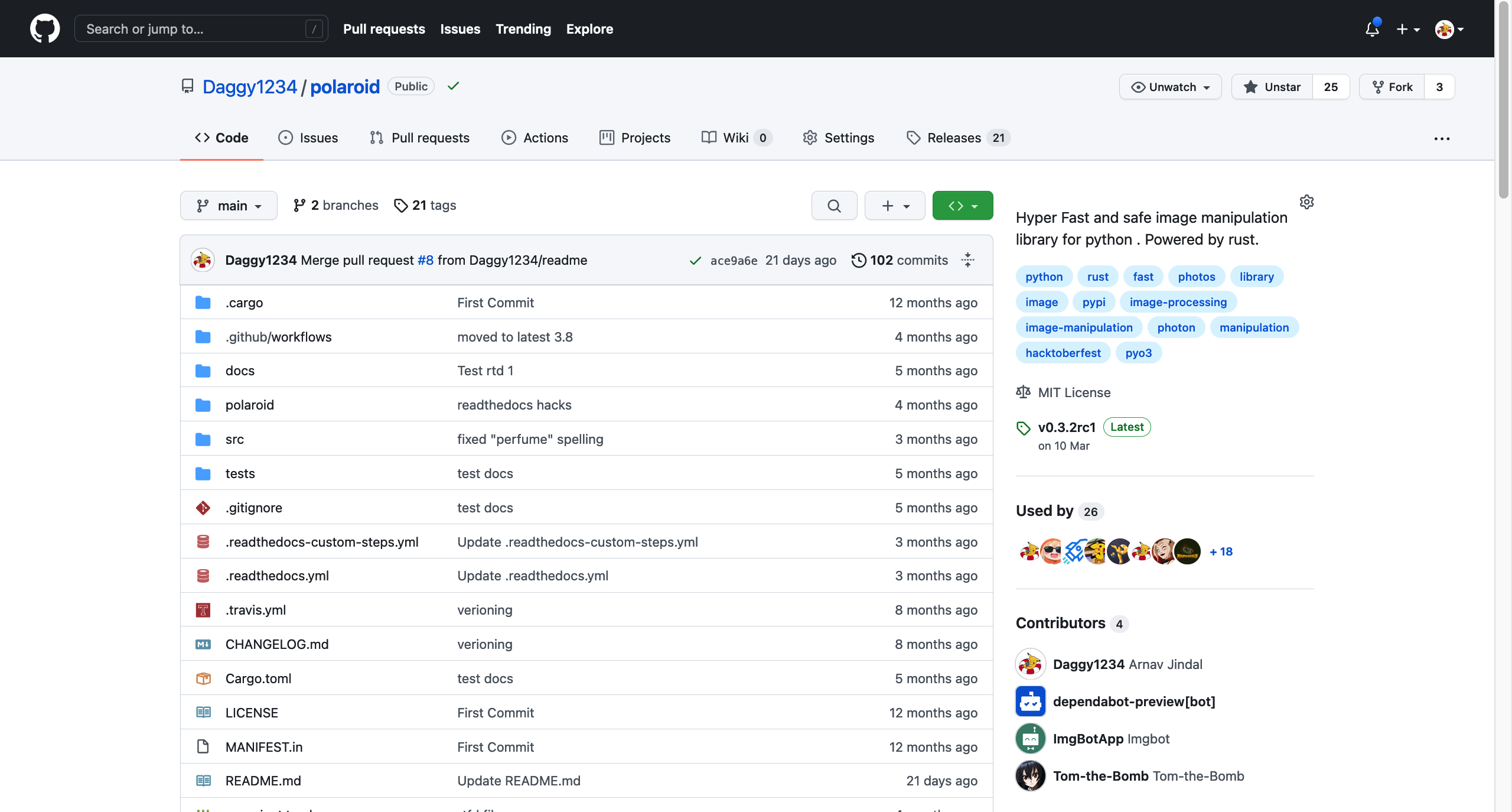This screenshot has height=812, width=1512.
Task: Click the 21 tags icon
Action: pyautogui.click(x=402, y=205)
